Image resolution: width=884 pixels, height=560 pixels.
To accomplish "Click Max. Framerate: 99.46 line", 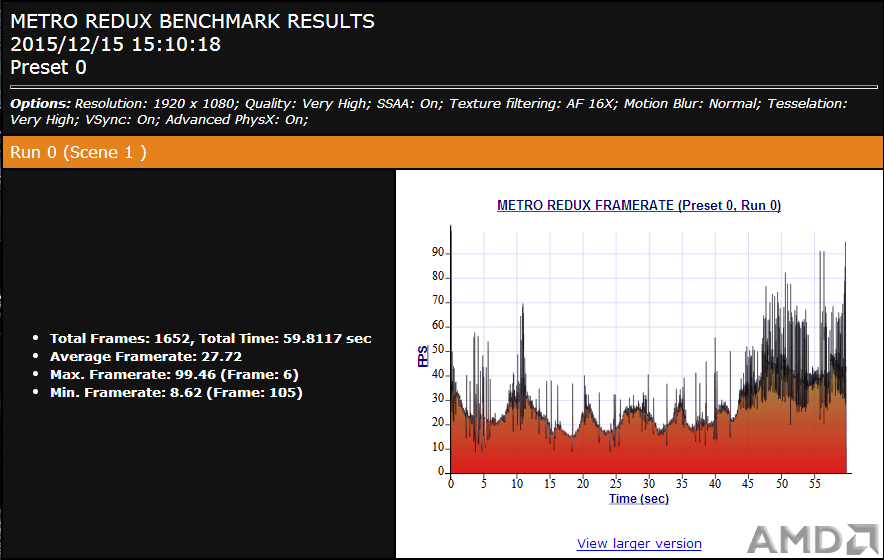I will point(174,374).
